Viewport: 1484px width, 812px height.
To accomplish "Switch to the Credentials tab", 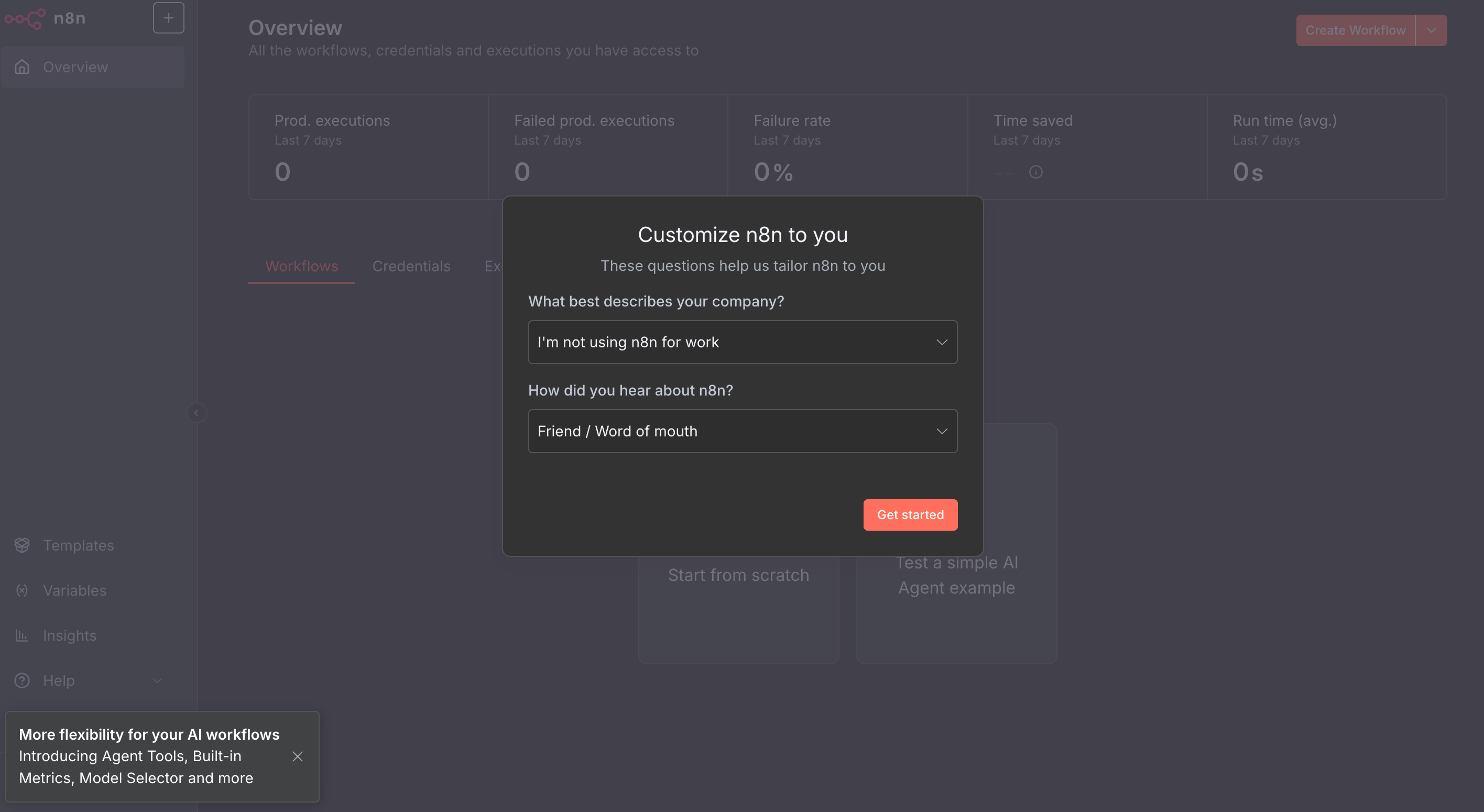I will click(x=411, y=266).
